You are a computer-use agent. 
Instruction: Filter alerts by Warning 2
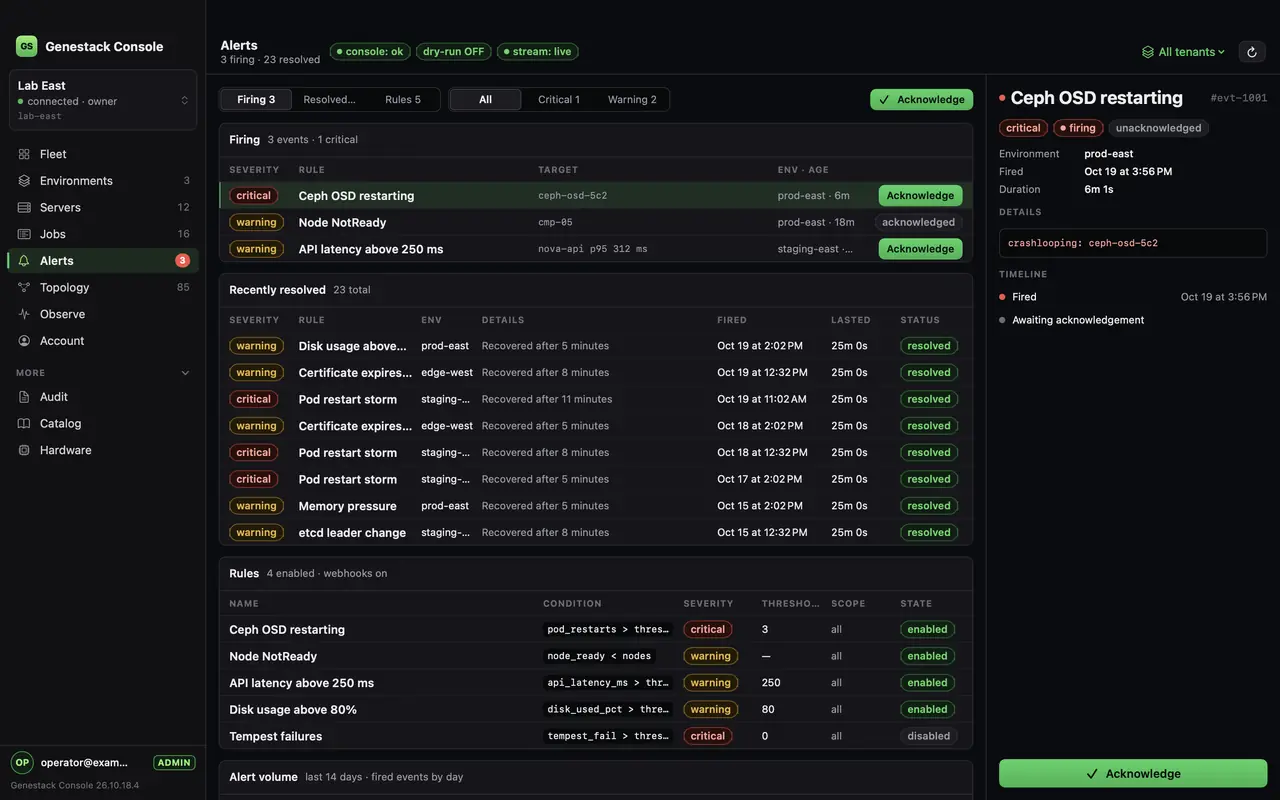point(632,100)
